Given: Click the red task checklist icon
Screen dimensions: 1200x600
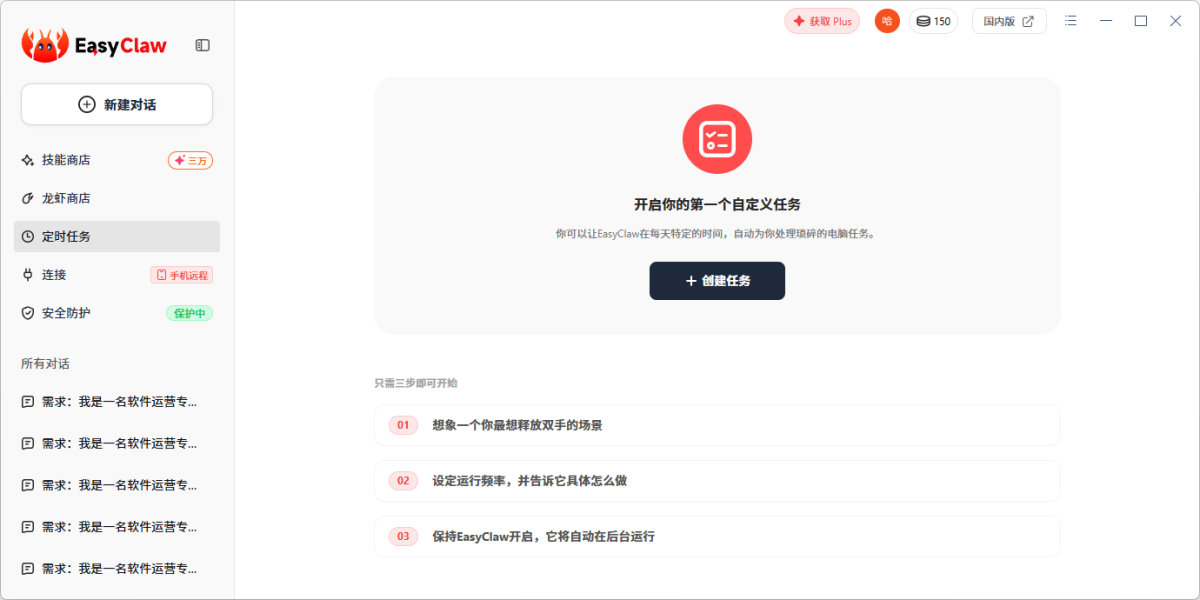Looking at the screenshot, I should [717, 139].
